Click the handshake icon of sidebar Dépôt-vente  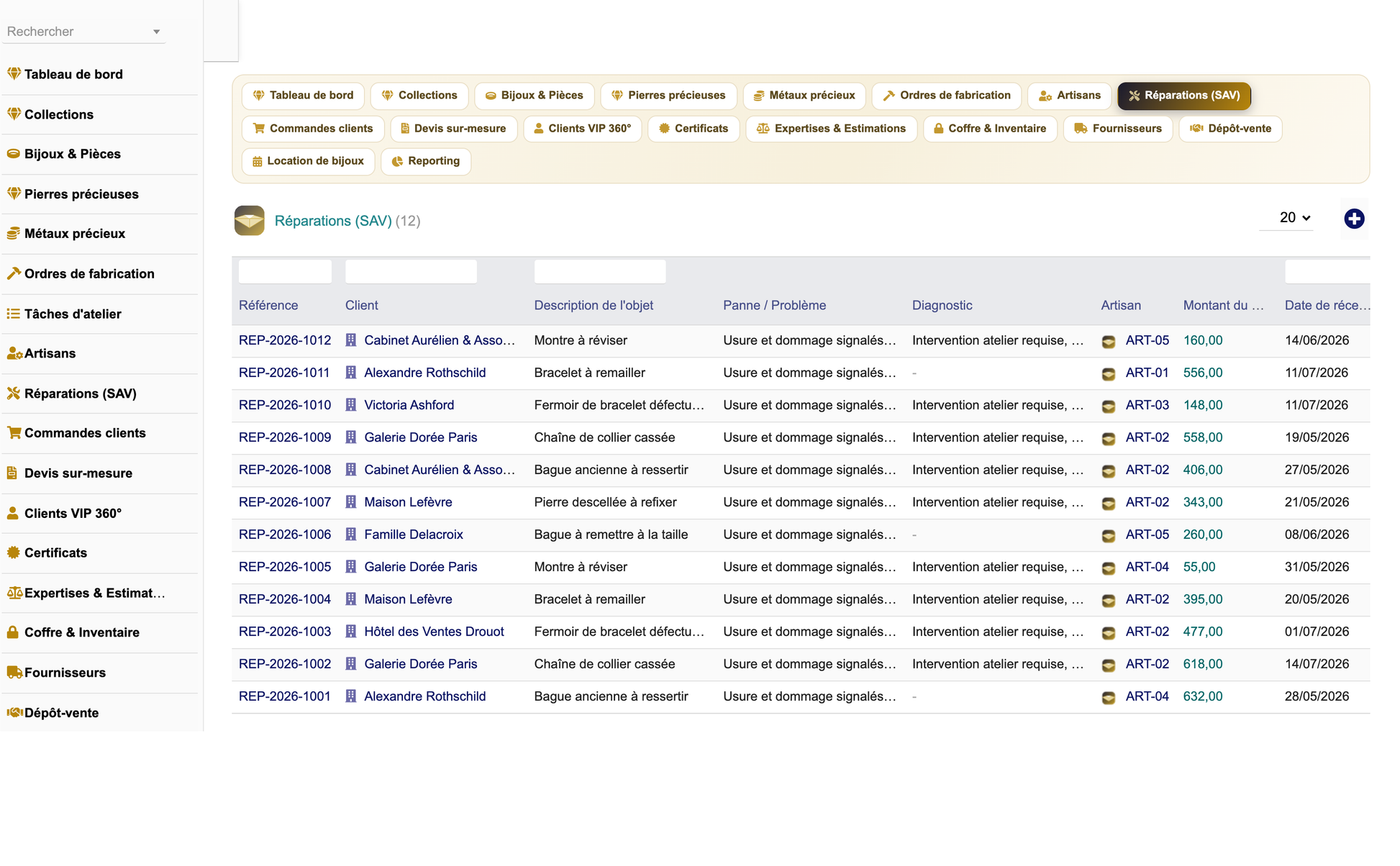pyautogui.click(x=14, y=712)
